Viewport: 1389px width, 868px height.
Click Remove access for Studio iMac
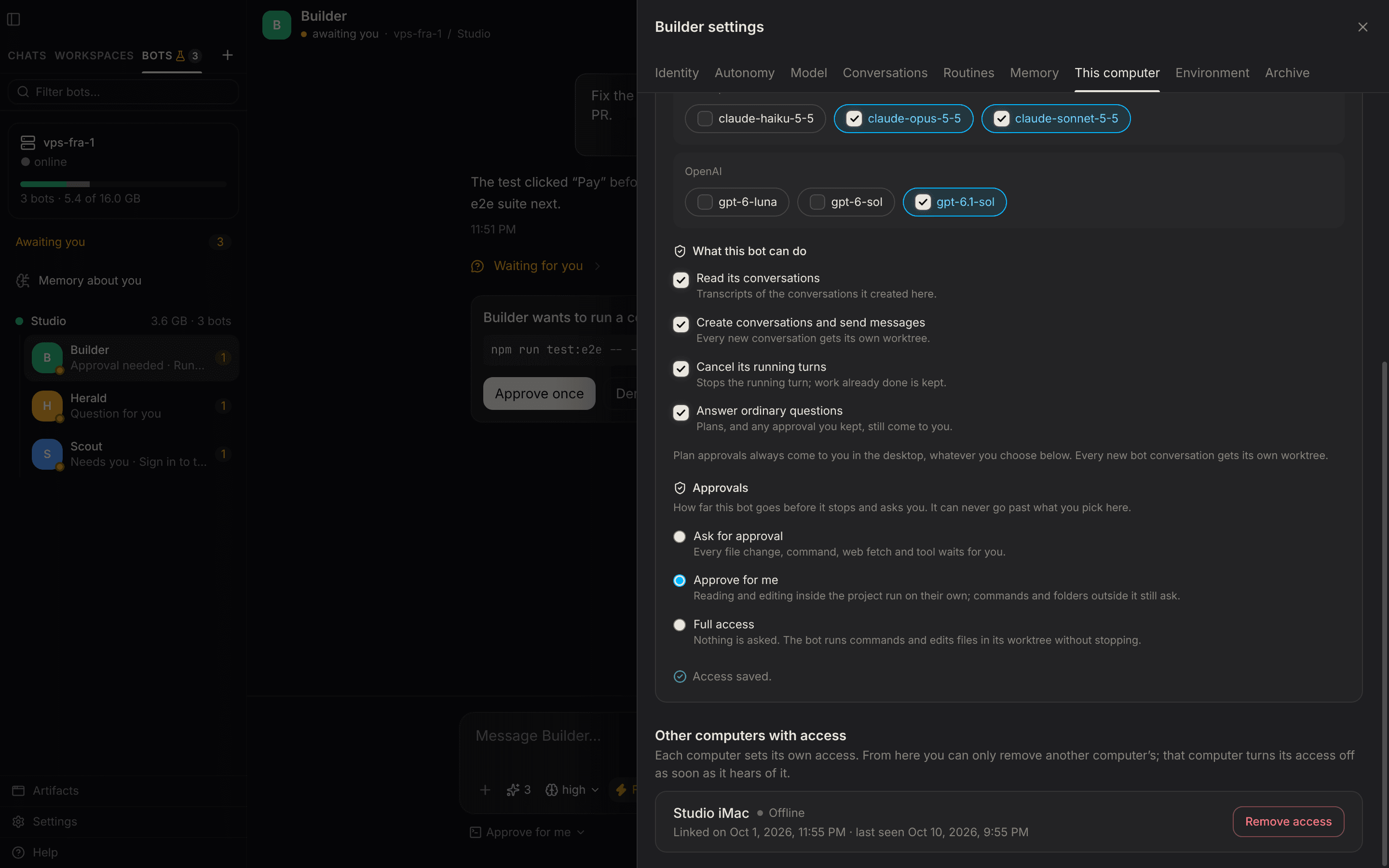pos(1288,822)
